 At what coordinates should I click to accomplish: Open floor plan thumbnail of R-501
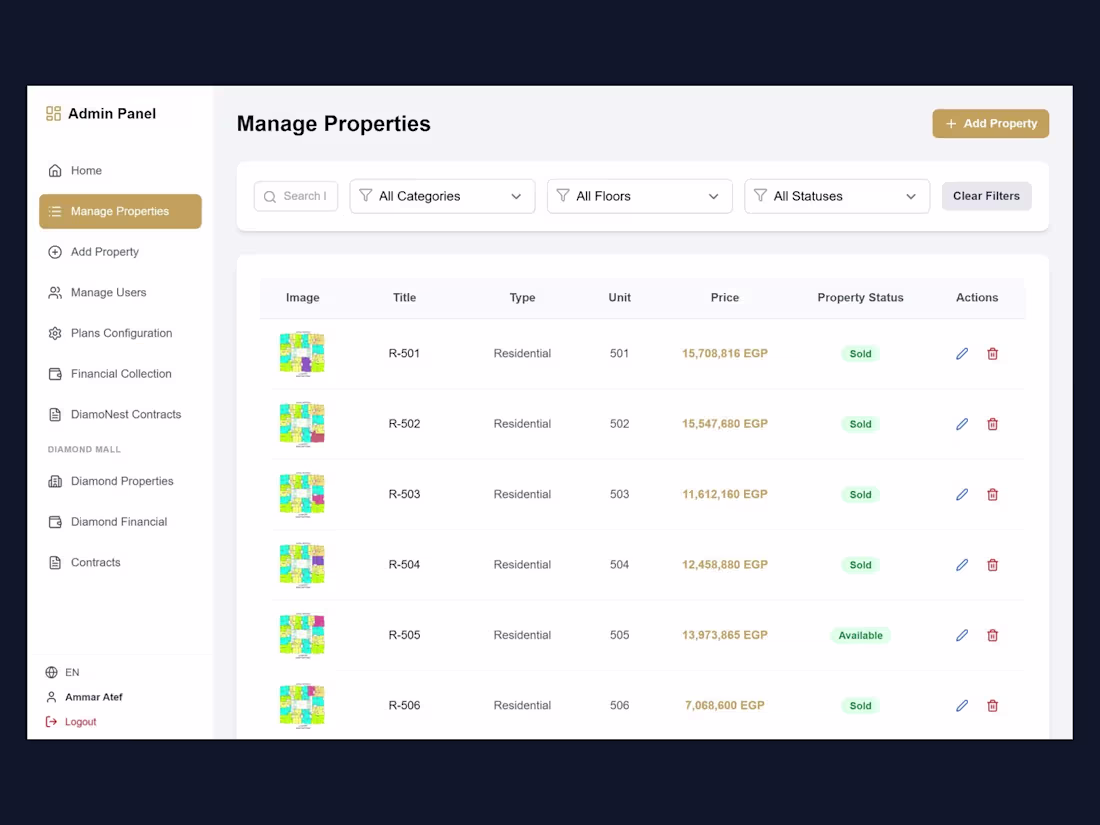point(302,354)
